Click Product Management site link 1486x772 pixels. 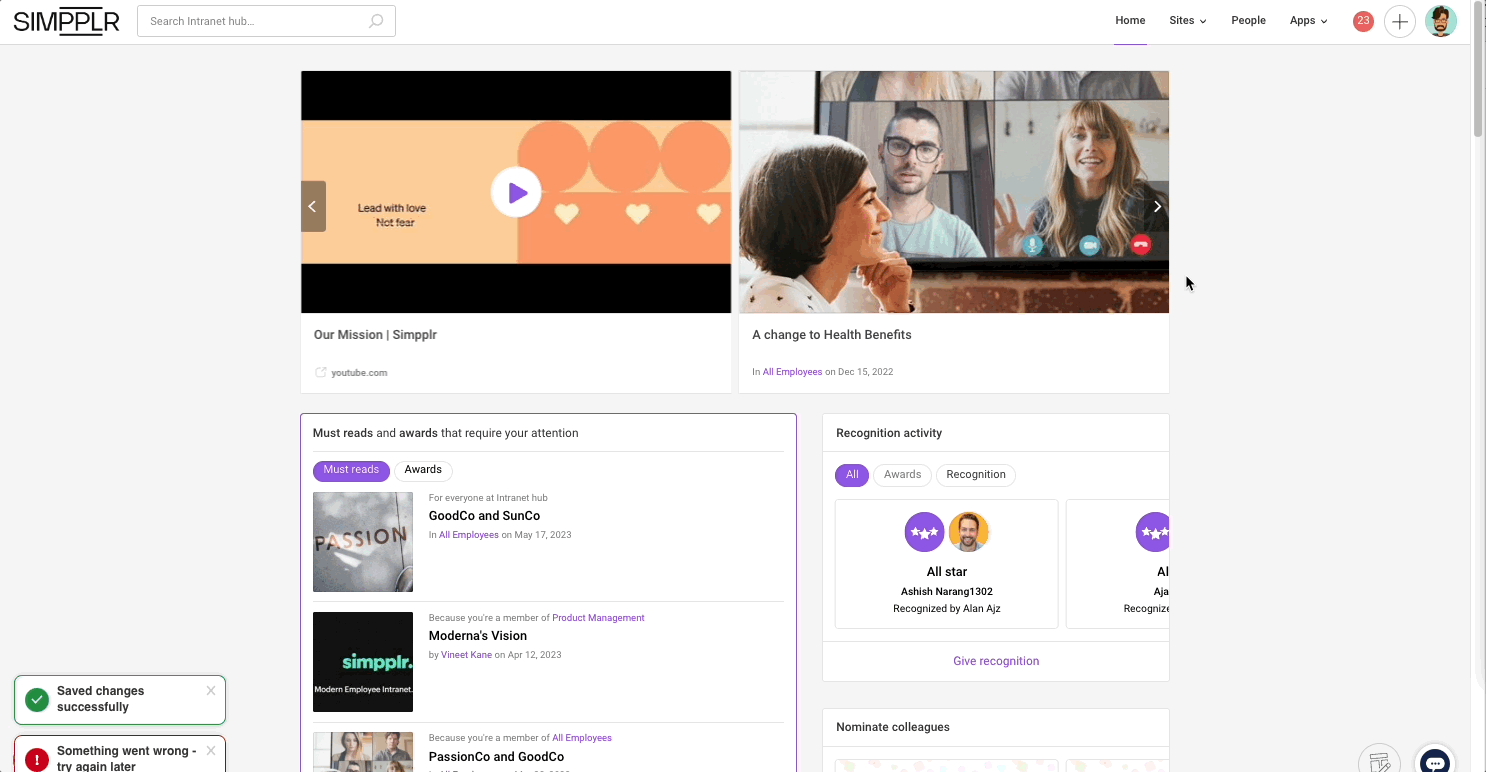point(598,618)
